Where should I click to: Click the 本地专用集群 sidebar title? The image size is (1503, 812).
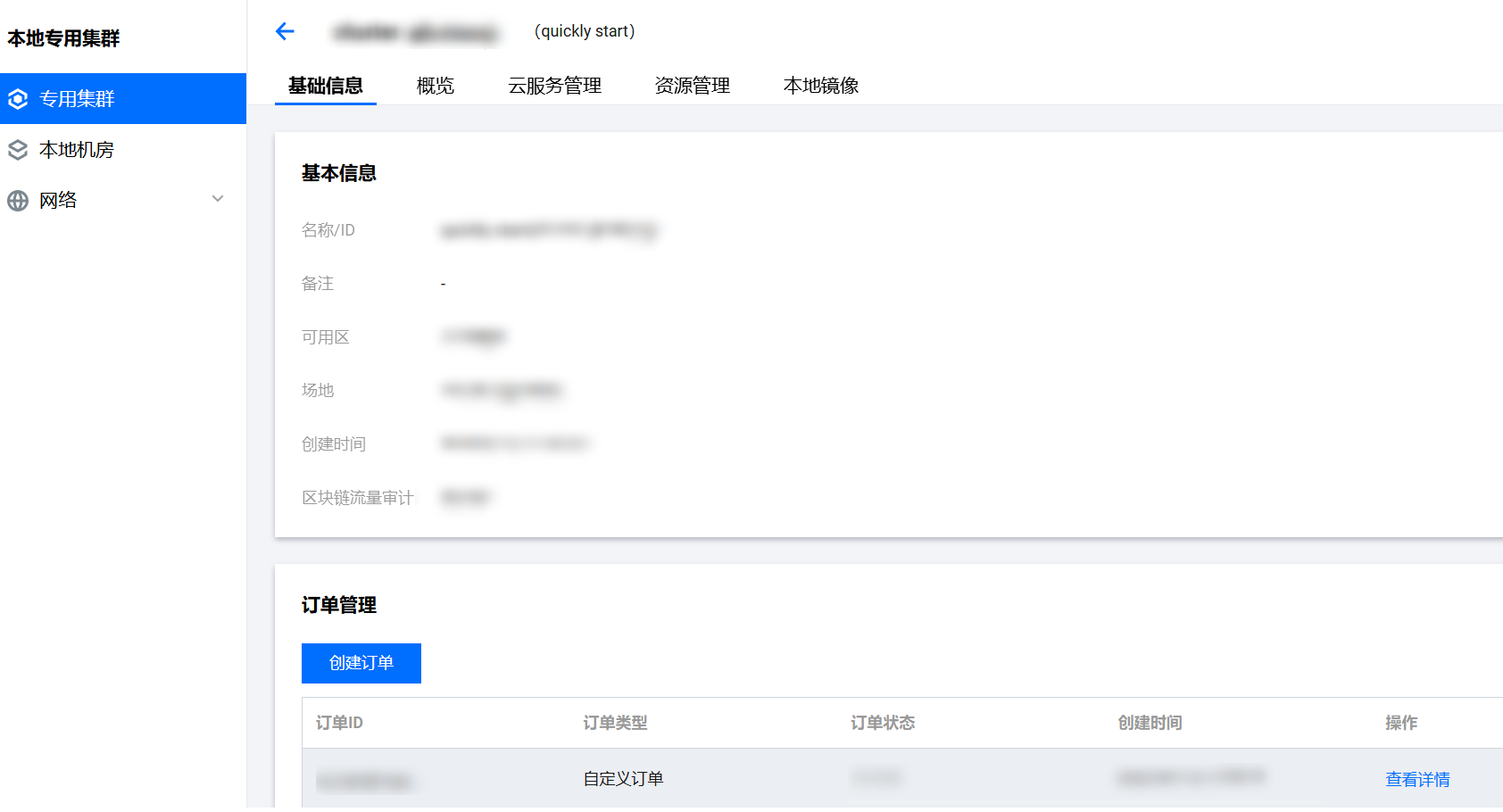point(63,38)
